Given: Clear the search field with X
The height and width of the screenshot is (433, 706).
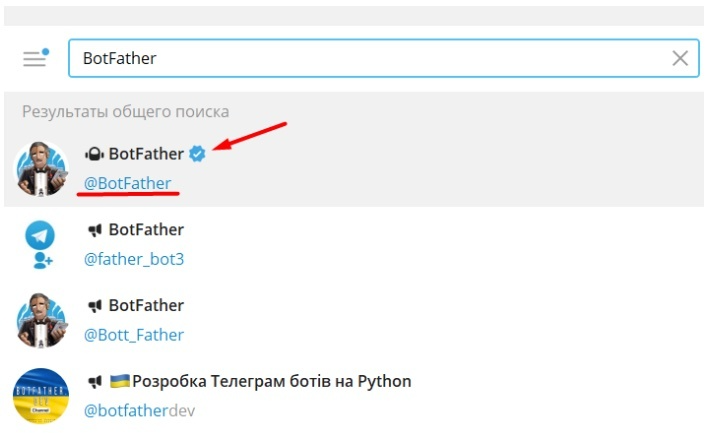Looking at the screenshot, I should point(680,59).
